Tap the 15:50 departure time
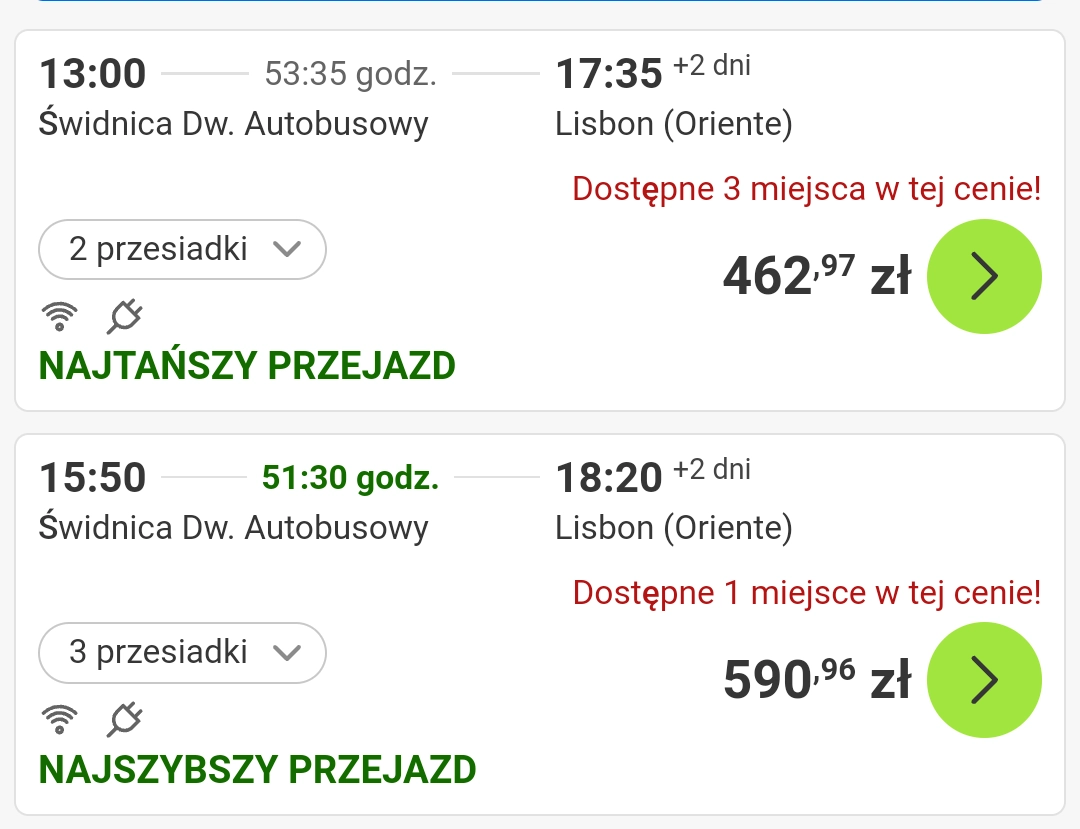The height and width of the screenshot is (829, 1080). (x=92, y=478)
